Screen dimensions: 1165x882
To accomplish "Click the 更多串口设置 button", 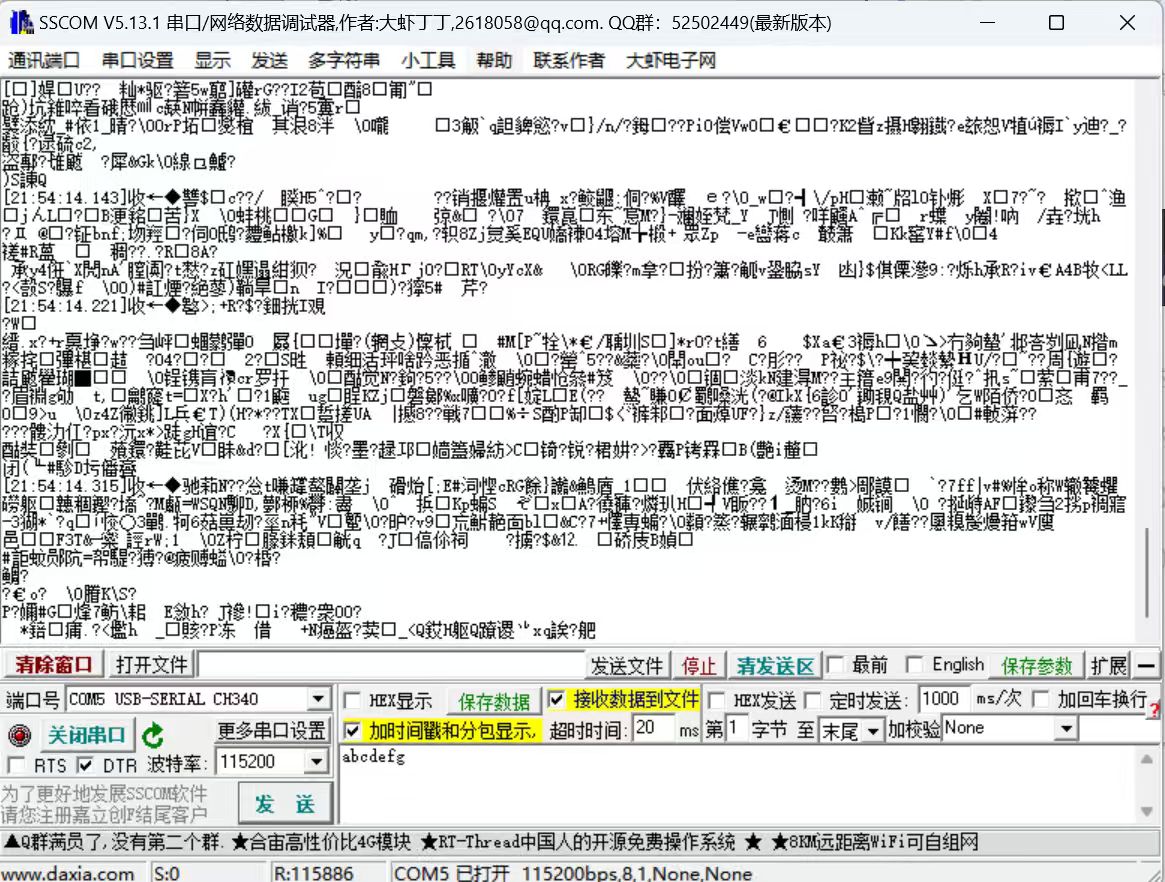I will (271, 730).
